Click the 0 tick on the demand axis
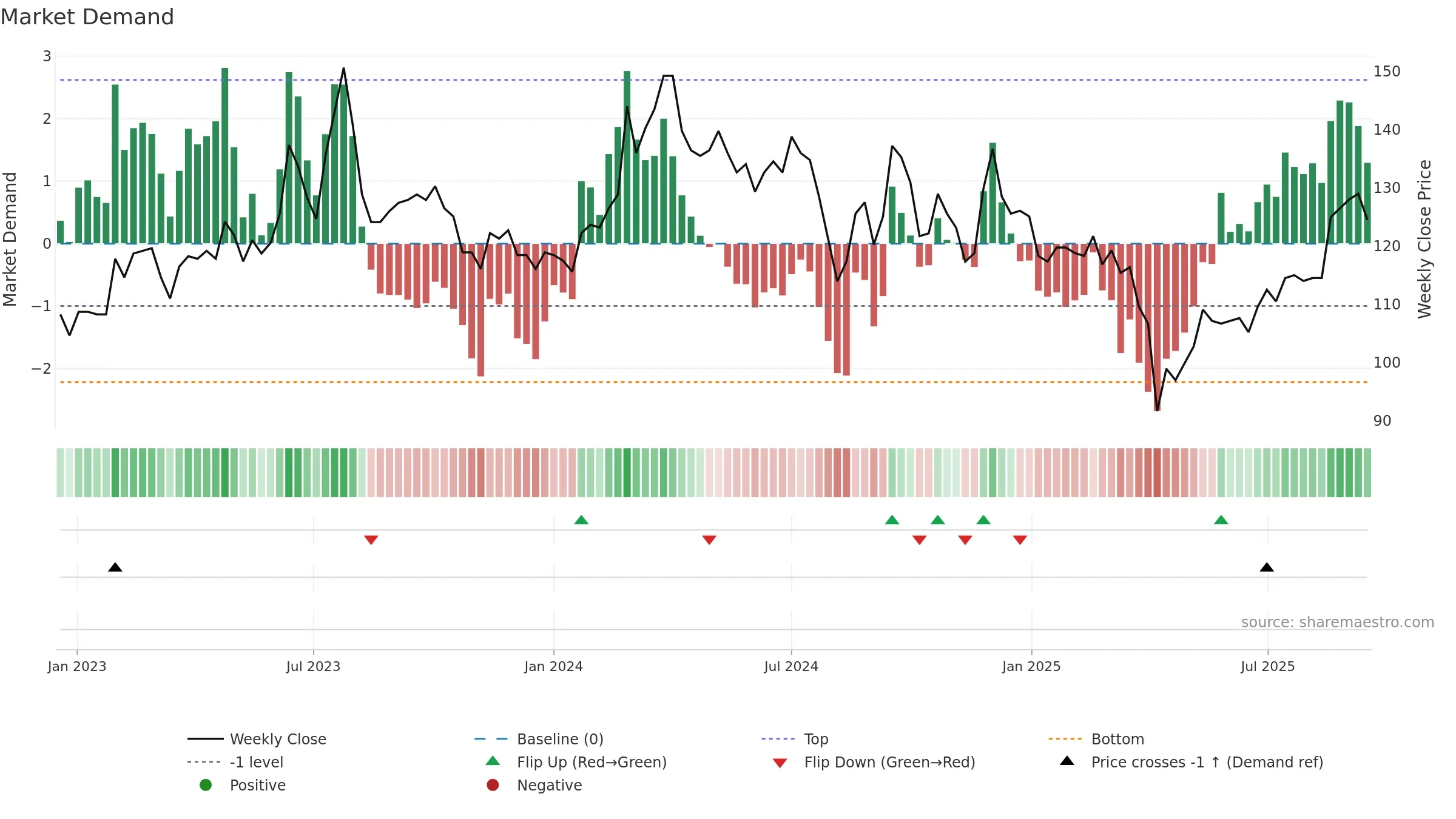1456x819 pixels. click(x=47, y=244)
